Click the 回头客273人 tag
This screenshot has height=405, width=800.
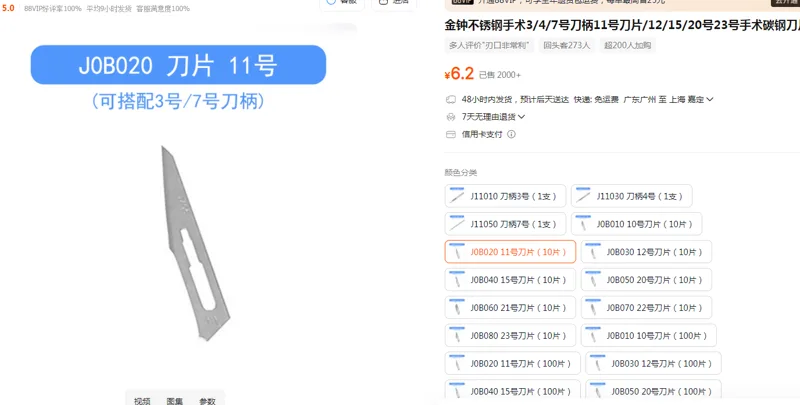[x=567, y=45]
